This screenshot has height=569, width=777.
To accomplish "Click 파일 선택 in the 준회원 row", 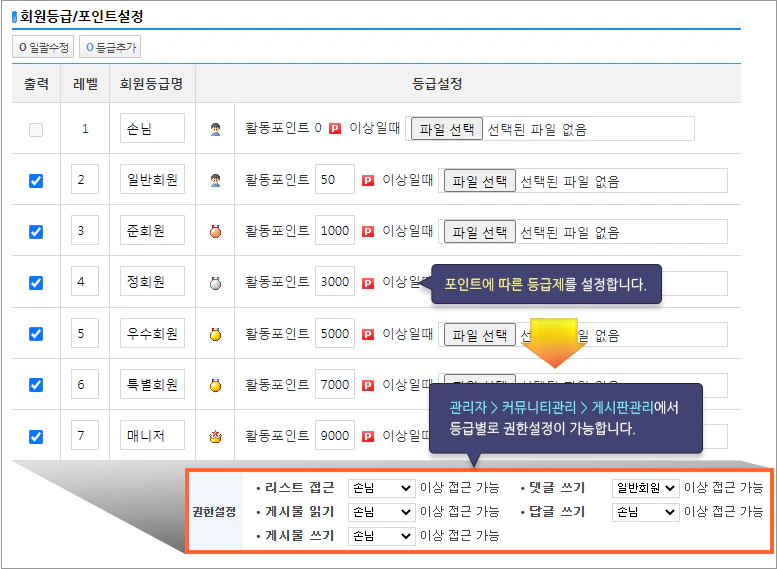I will coord(479,232).
